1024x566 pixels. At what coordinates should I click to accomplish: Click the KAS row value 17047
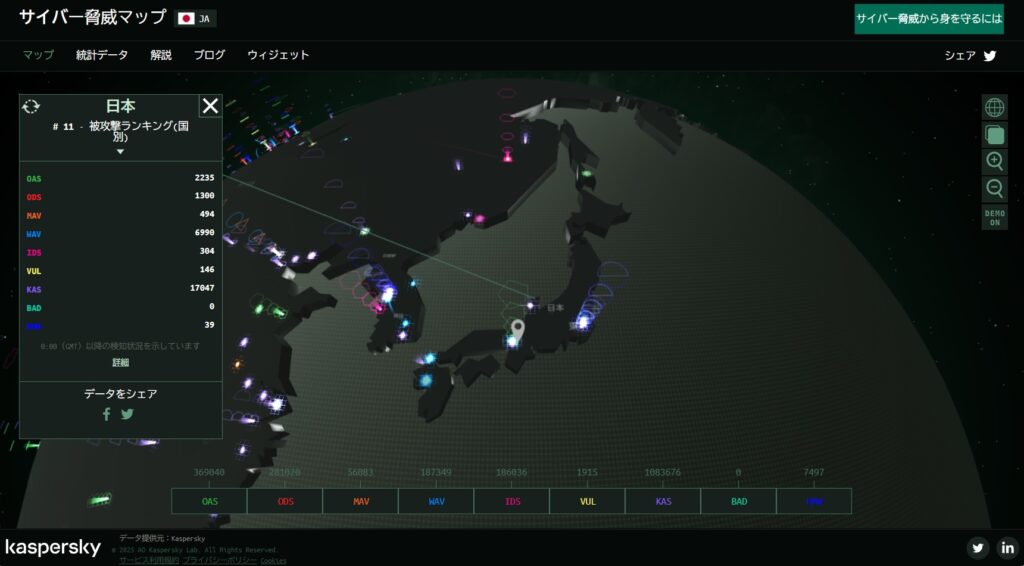[x=202, y=288]
